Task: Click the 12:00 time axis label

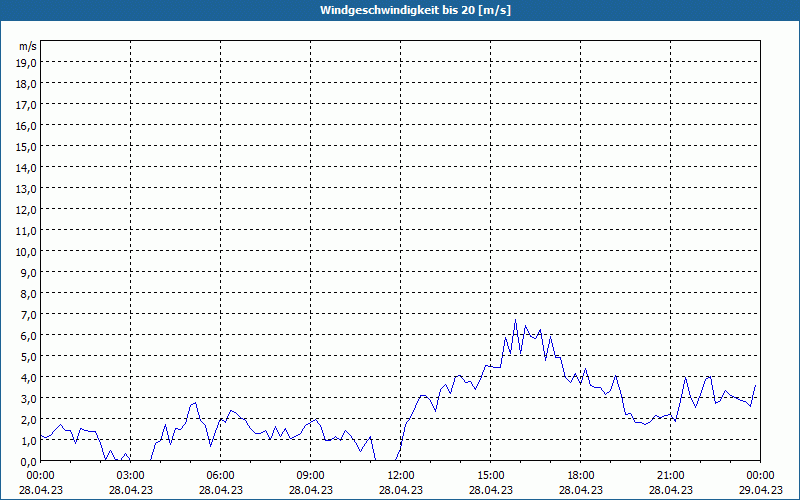Action: pyautogui.click(x=401, y=475)
